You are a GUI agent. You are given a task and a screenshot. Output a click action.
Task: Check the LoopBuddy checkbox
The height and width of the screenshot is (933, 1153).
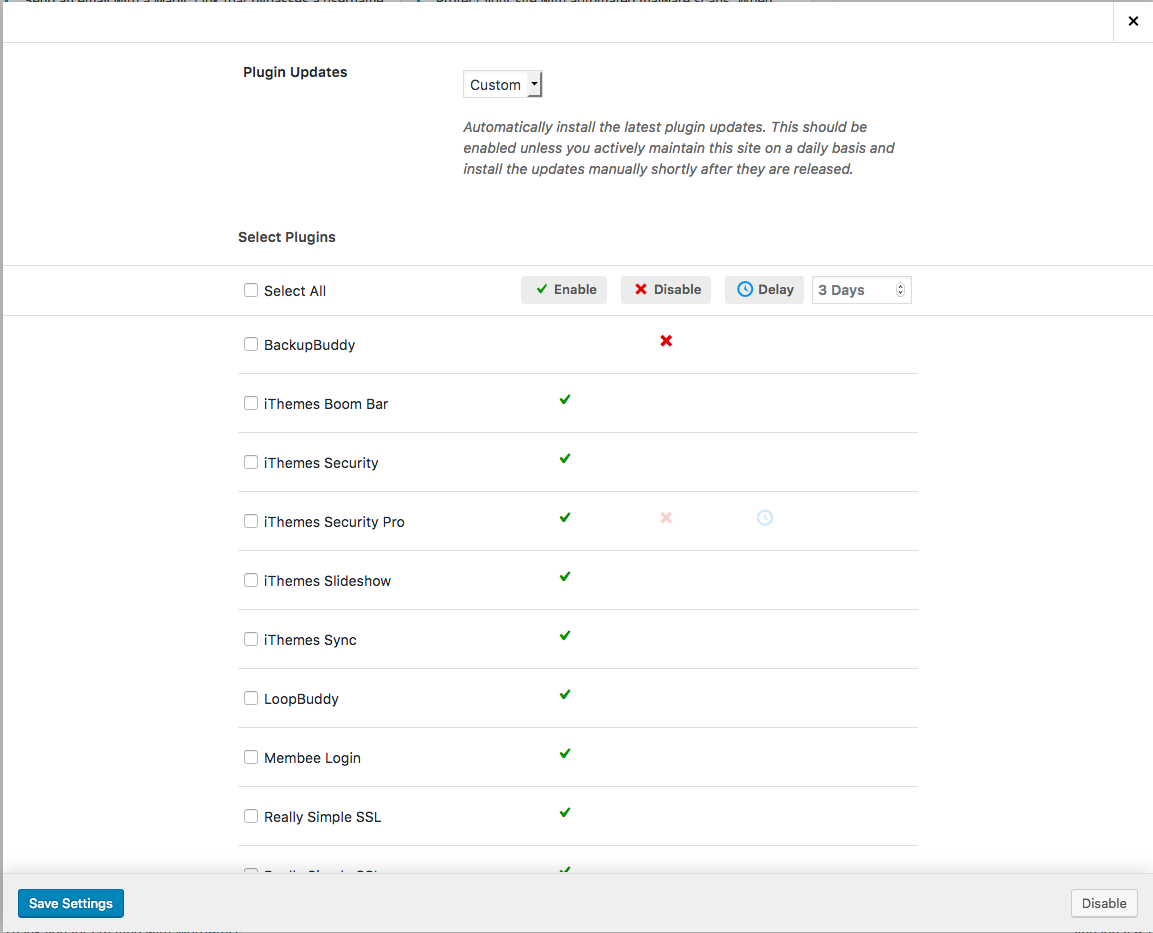251,698
